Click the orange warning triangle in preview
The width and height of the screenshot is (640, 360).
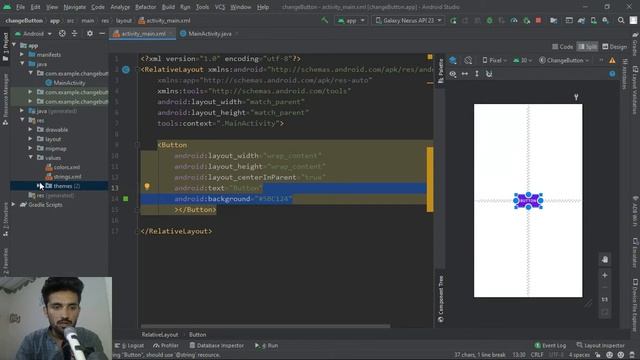coord(612,60)
